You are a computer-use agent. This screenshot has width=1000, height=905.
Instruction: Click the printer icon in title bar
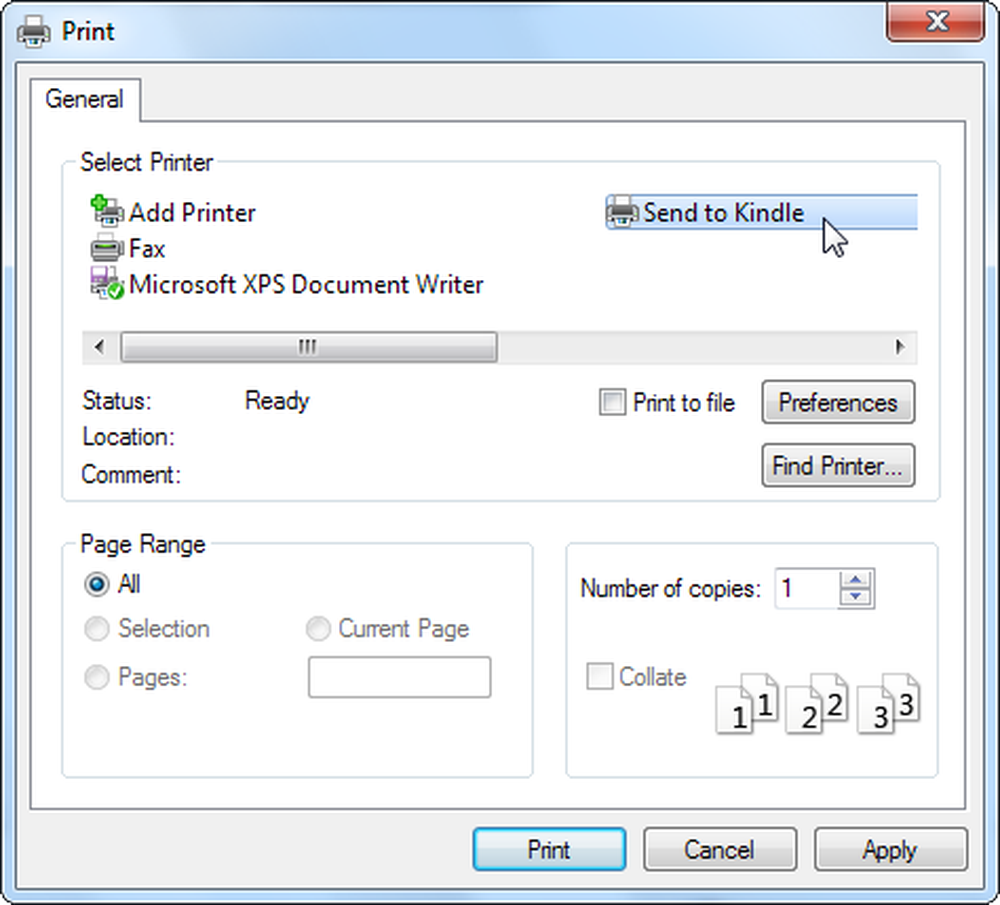(x=34, y=31)
